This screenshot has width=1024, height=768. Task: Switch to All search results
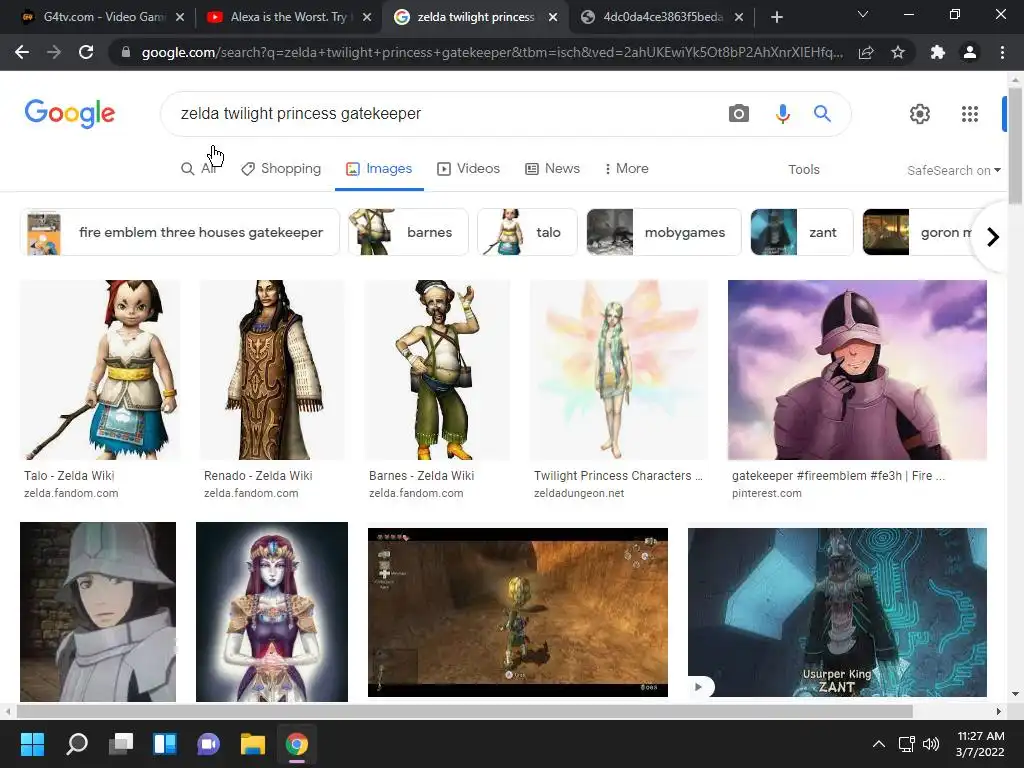tap(199, 168)
